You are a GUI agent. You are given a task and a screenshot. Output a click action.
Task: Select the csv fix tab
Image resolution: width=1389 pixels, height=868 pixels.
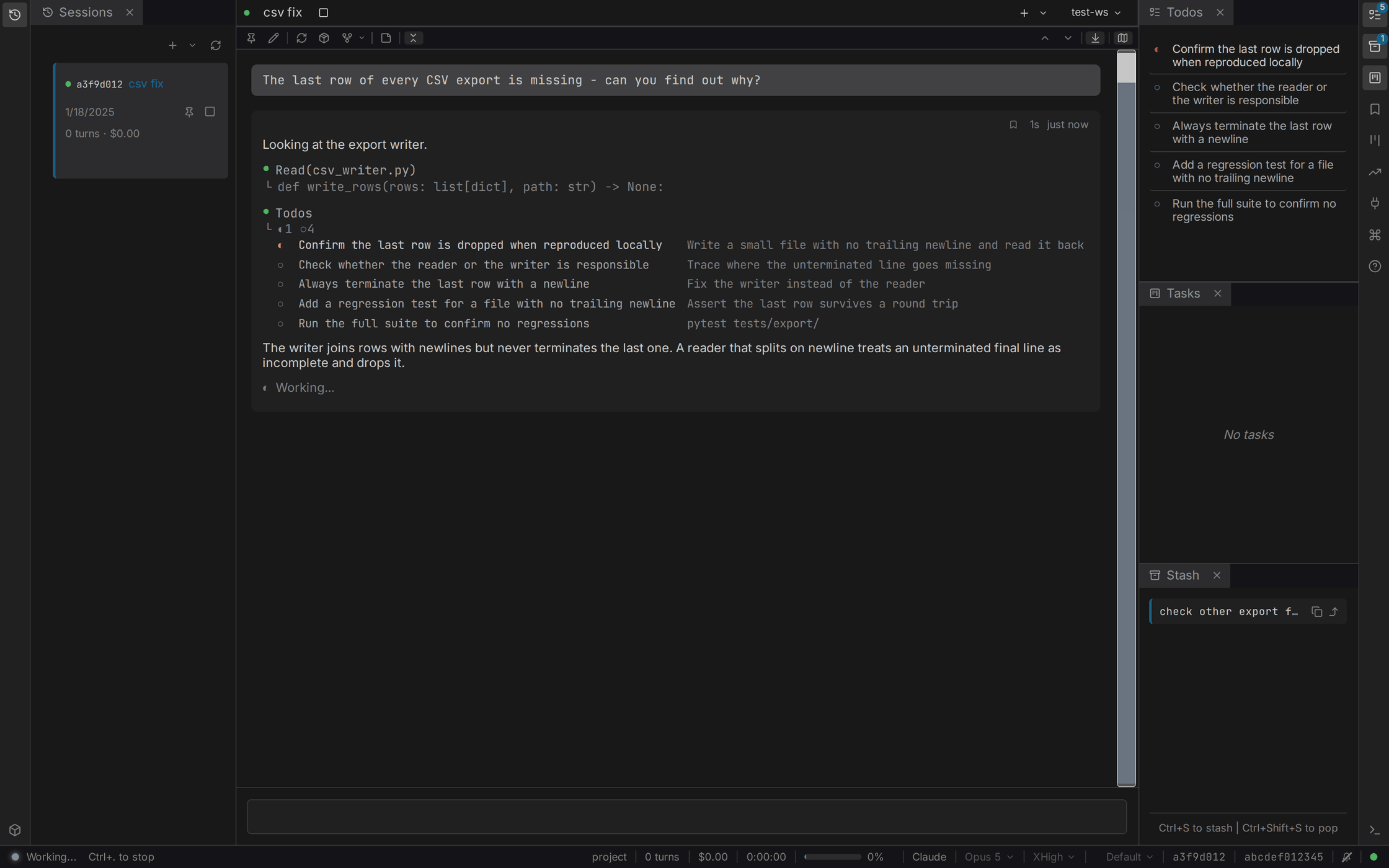(x=282, y=12)
